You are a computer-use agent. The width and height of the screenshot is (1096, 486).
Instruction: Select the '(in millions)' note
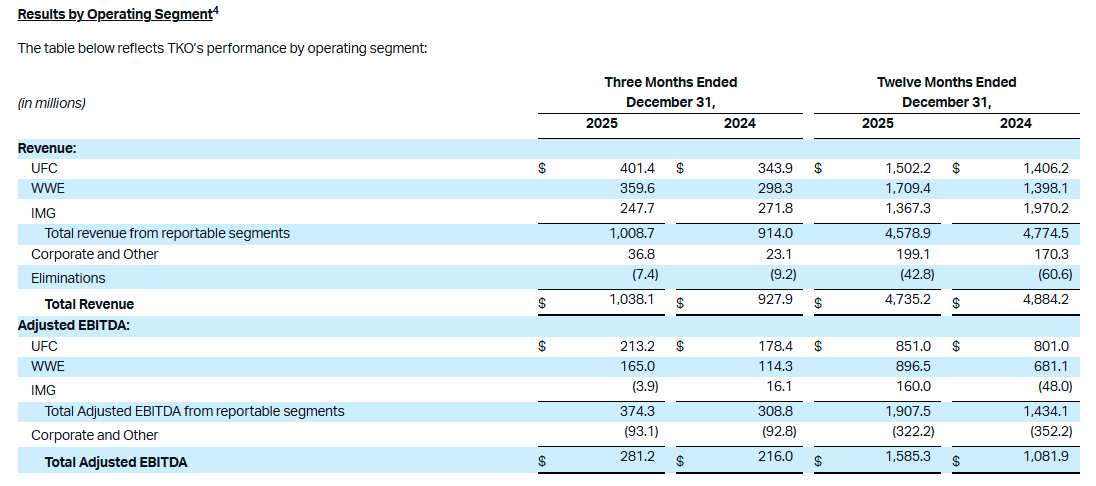(52, 103)
